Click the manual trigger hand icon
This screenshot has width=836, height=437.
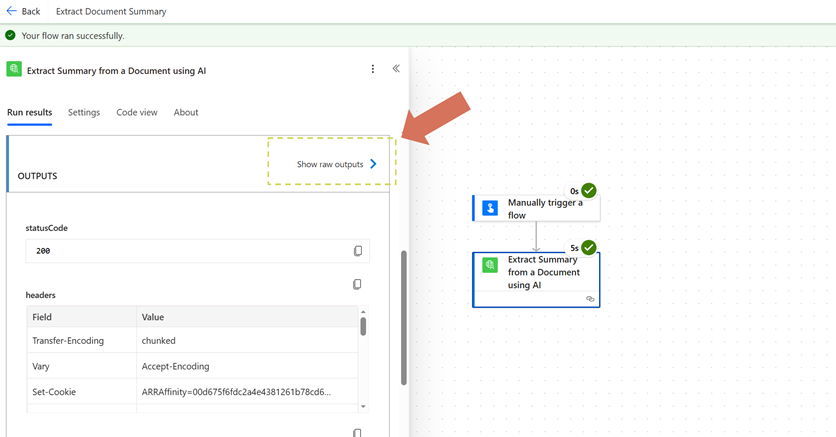tap(490, 208)
